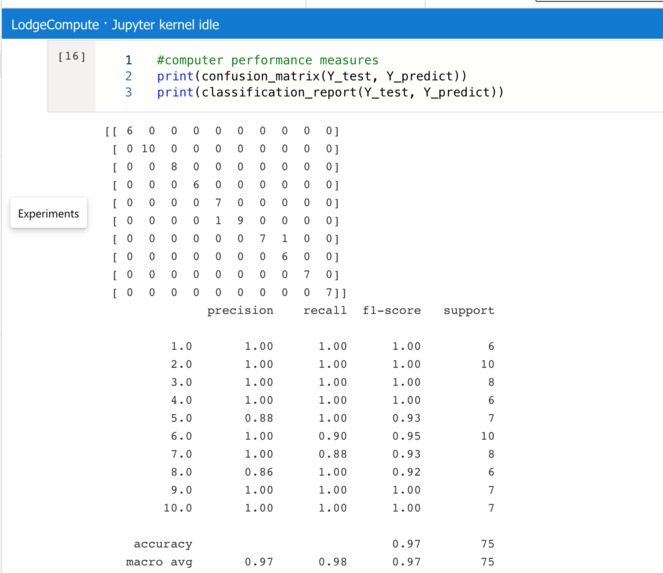Click the 'support' column header in output
This screenshot has width=663, height=573.
coord(468,311)
